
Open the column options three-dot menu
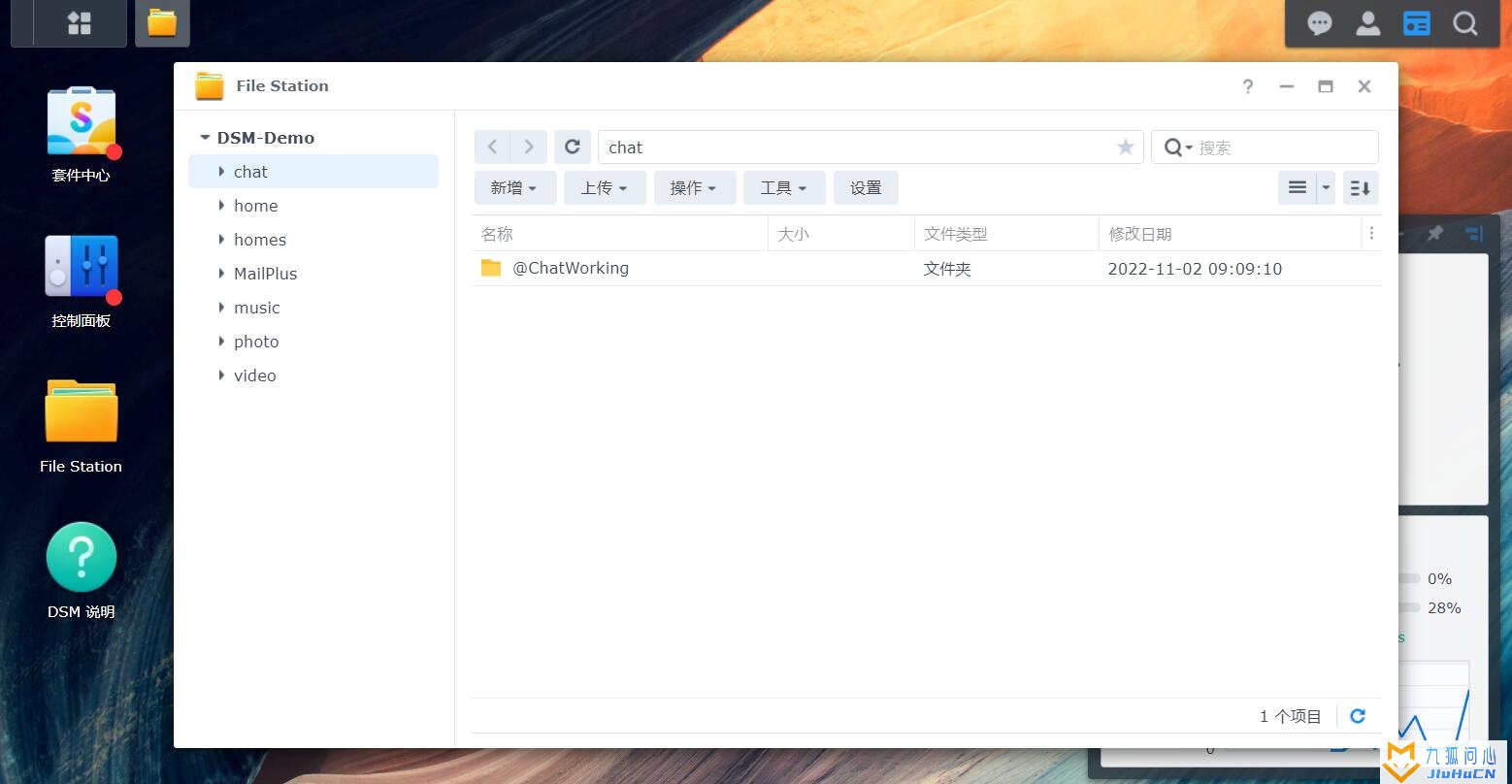coord(1371,234)
